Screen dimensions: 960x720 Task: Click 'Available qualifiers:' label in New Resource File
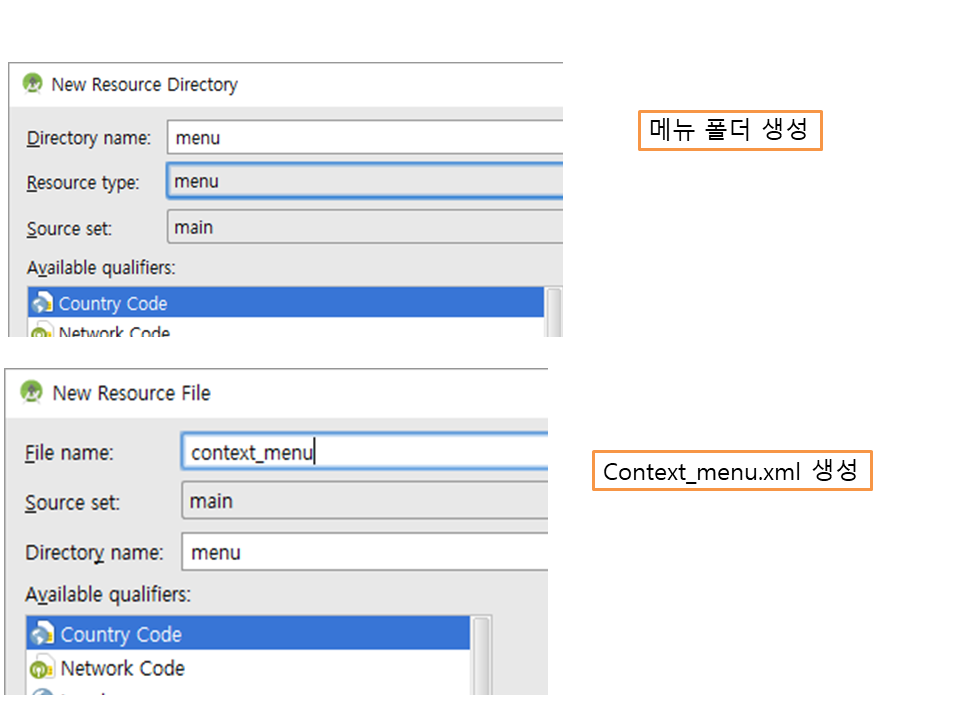[107, 595]
